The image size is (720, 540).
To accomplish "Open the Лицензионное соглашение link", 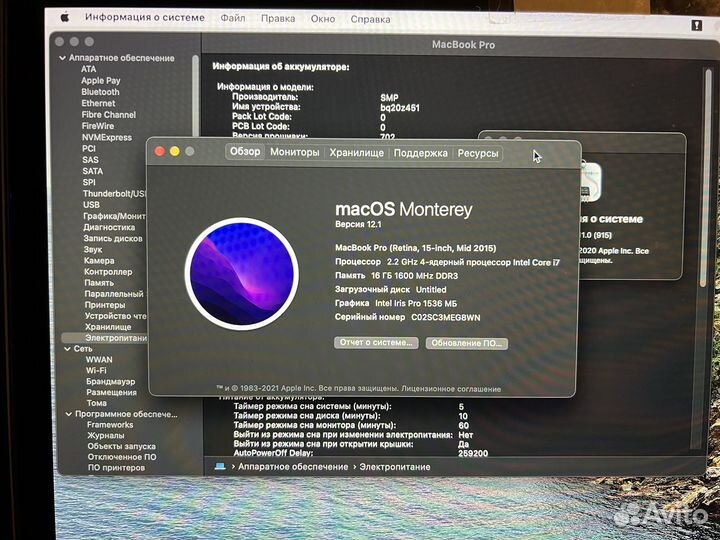I will [451, 389].
